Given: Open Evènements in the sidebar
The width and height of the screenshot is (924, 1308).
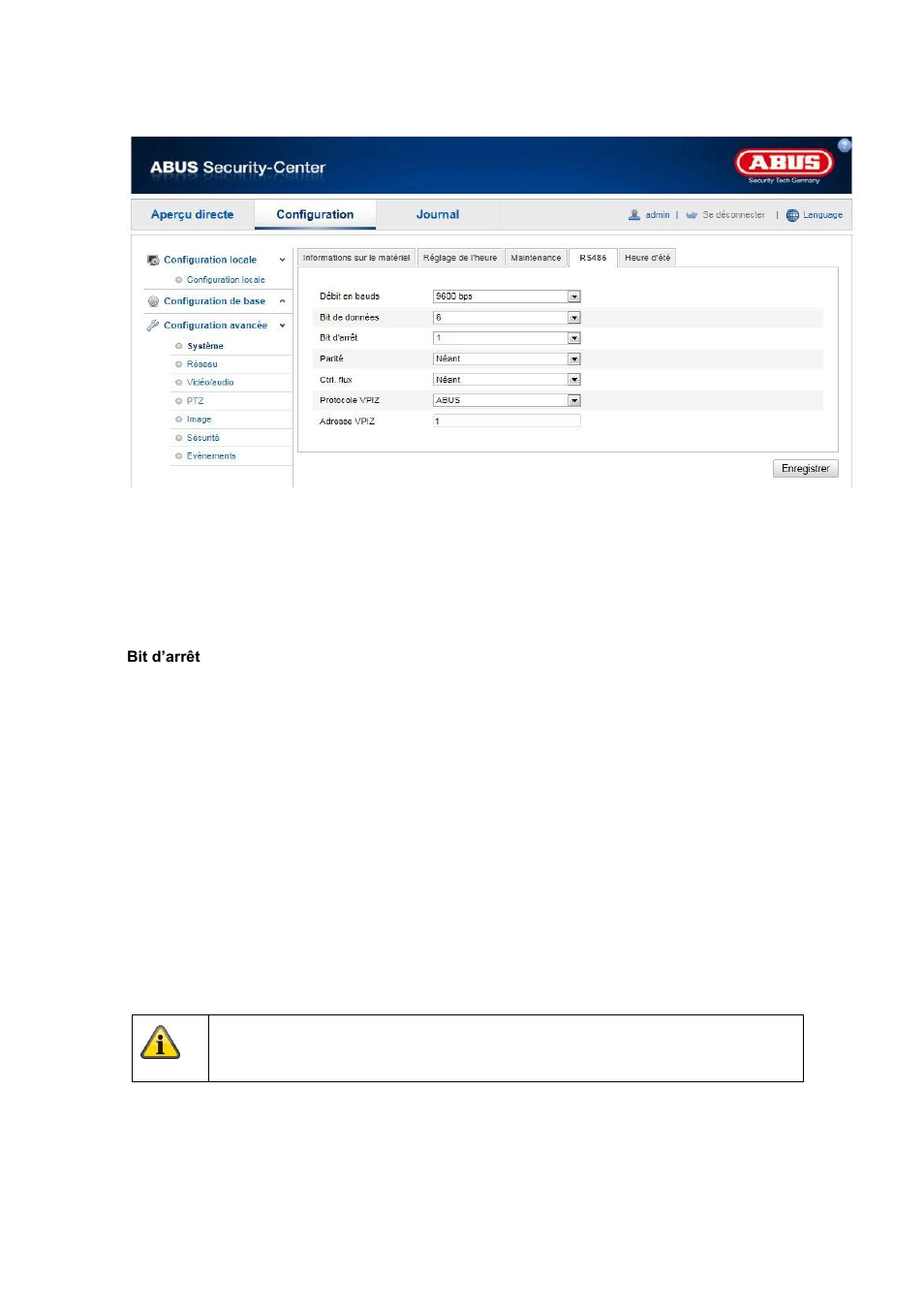Looking at the screenshot, I should click(x=211, y=456).
